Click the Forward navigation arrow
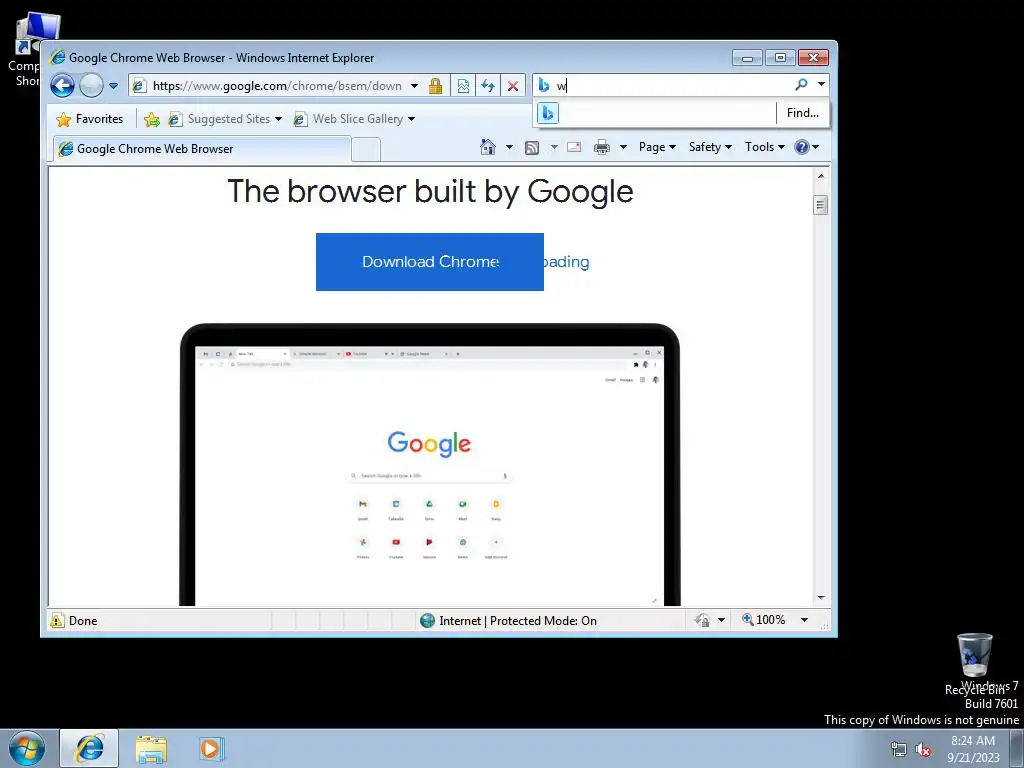The width and height of the screenshot is (1024, 768). (x=91, y=86)
